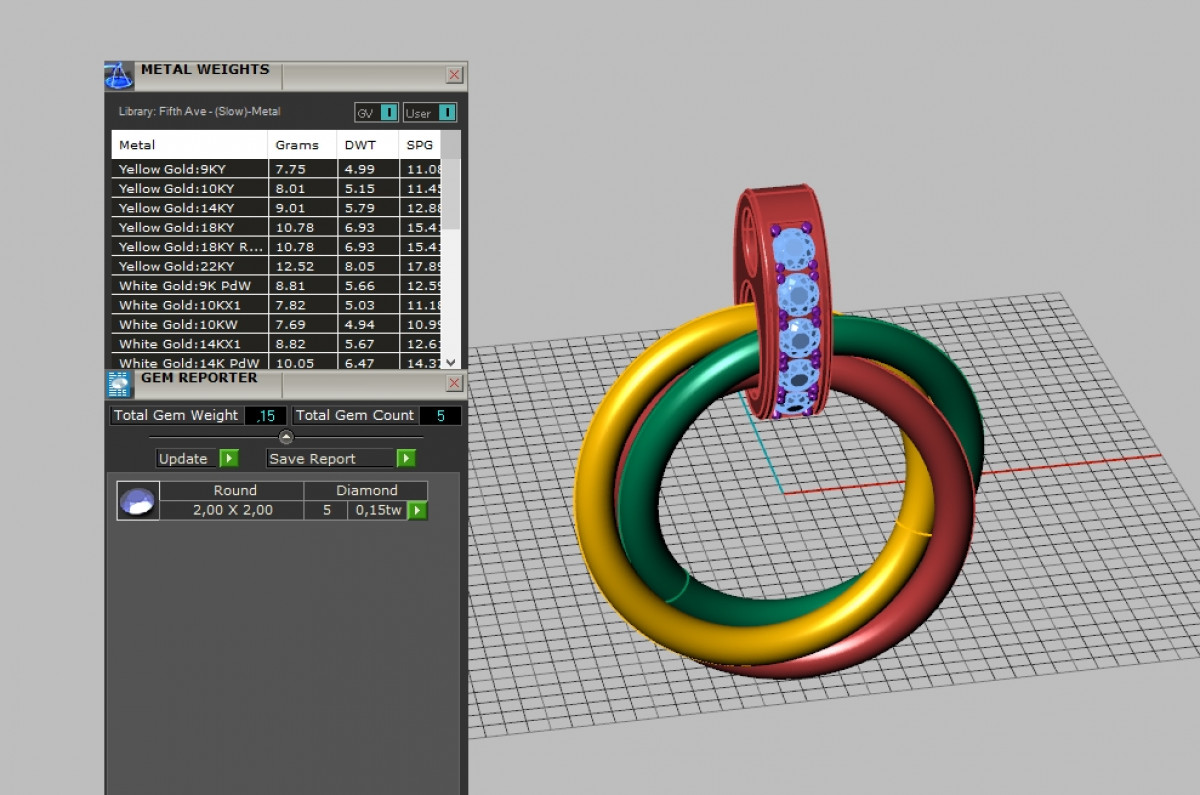Image resolution: width=1200 pixels, height=795 pixels.
Task: Click the Metal Weights scale icon
Action: tap(119, 76)
